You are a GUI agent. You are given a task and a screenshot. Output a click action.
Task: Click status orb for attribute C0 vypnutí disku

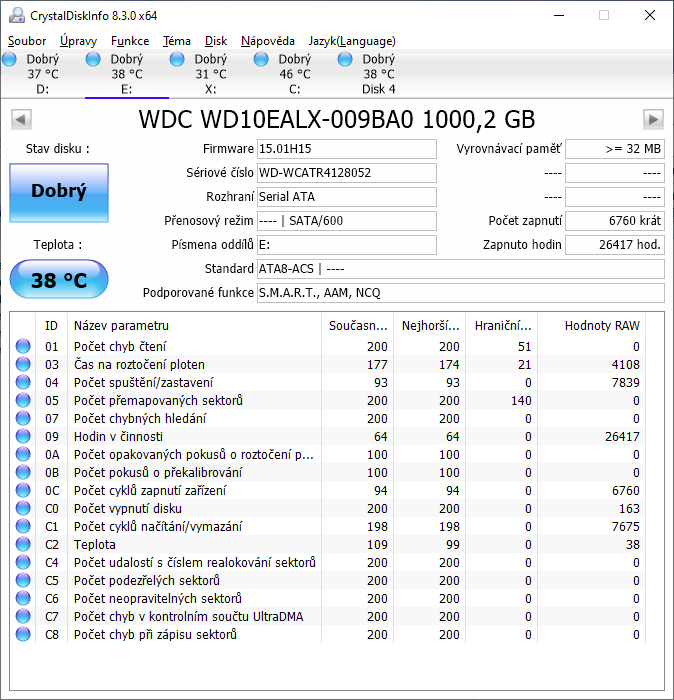click(x=23, y=508)
